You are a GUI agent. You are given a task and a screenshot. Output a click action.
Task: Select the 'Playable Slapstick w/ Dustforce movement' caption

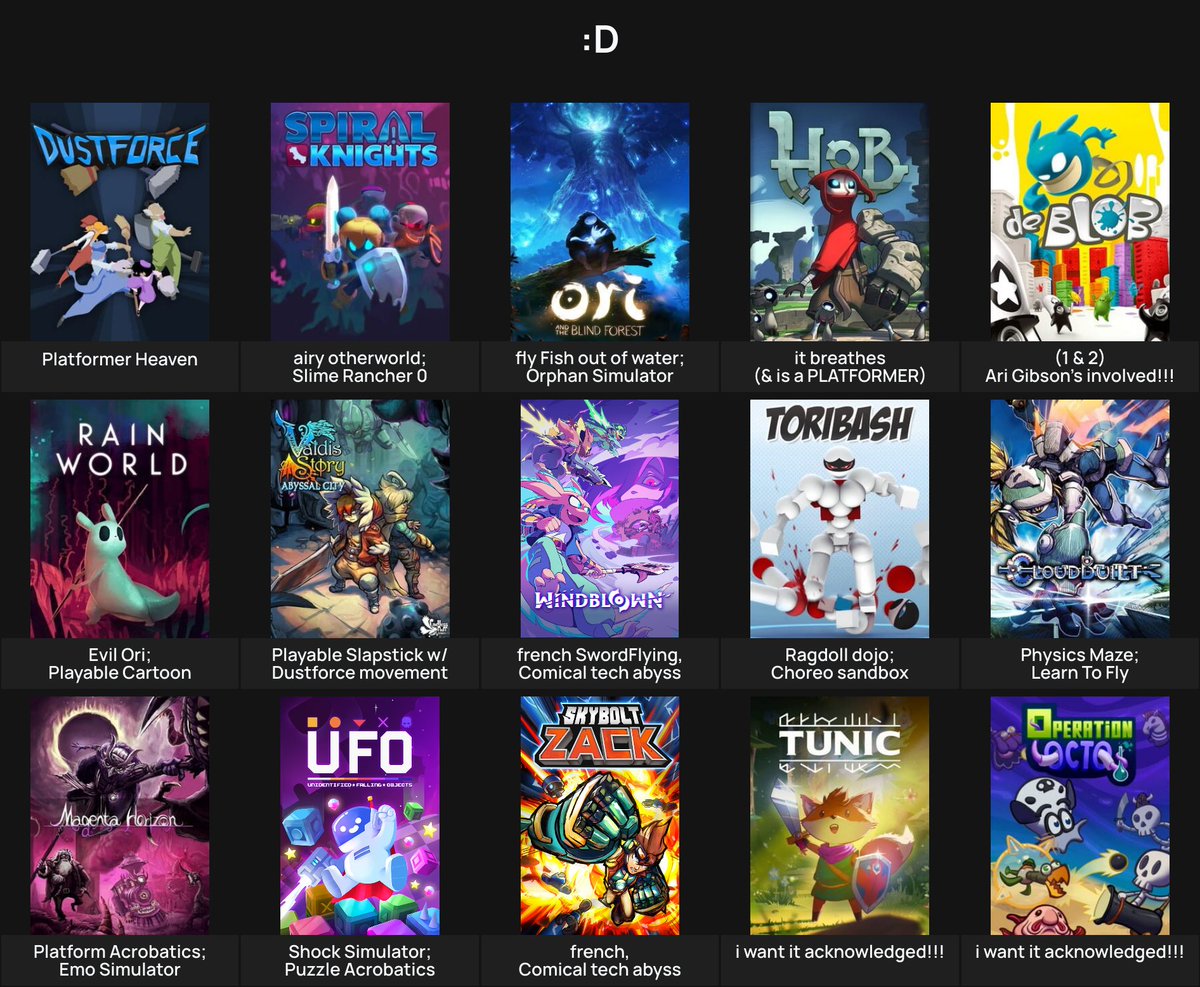(x=360, y=664)
